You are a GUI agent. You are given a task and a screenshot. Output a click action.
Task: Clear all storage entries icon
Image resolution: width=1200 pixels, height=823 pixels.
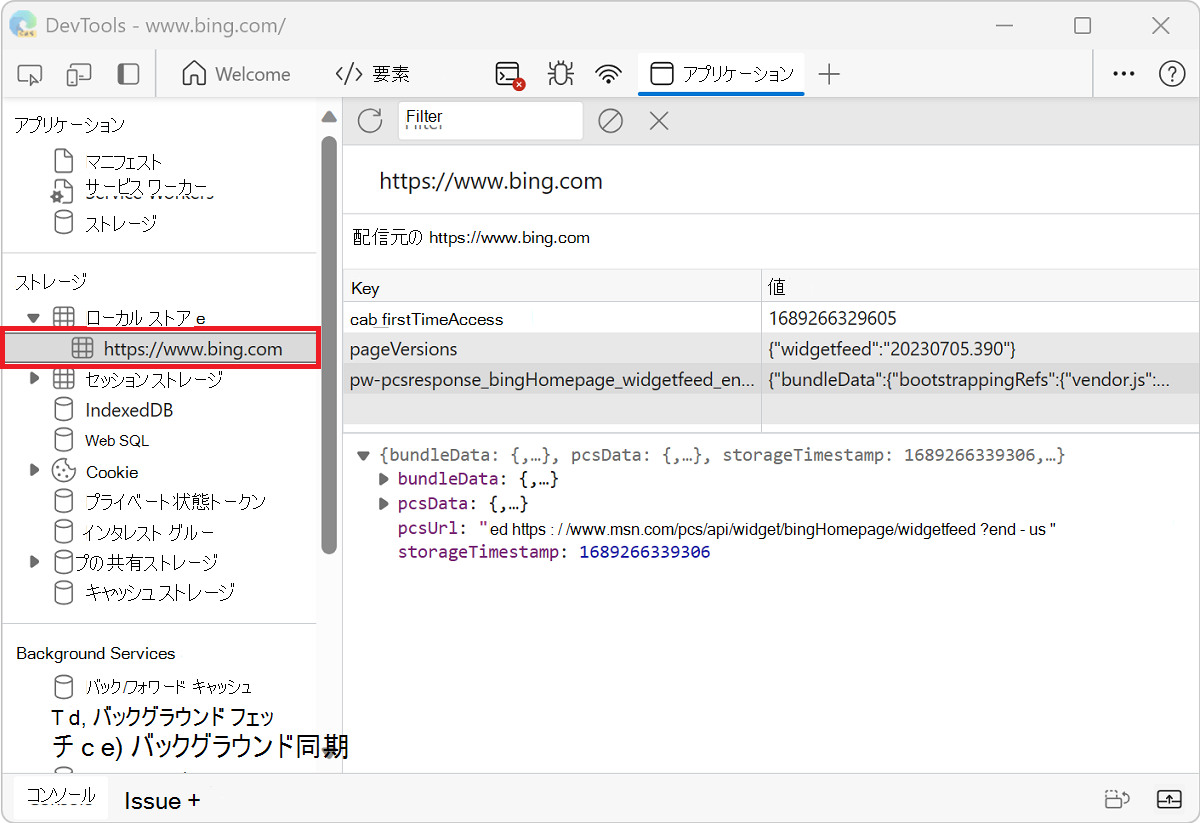click(x=611, y=121)
